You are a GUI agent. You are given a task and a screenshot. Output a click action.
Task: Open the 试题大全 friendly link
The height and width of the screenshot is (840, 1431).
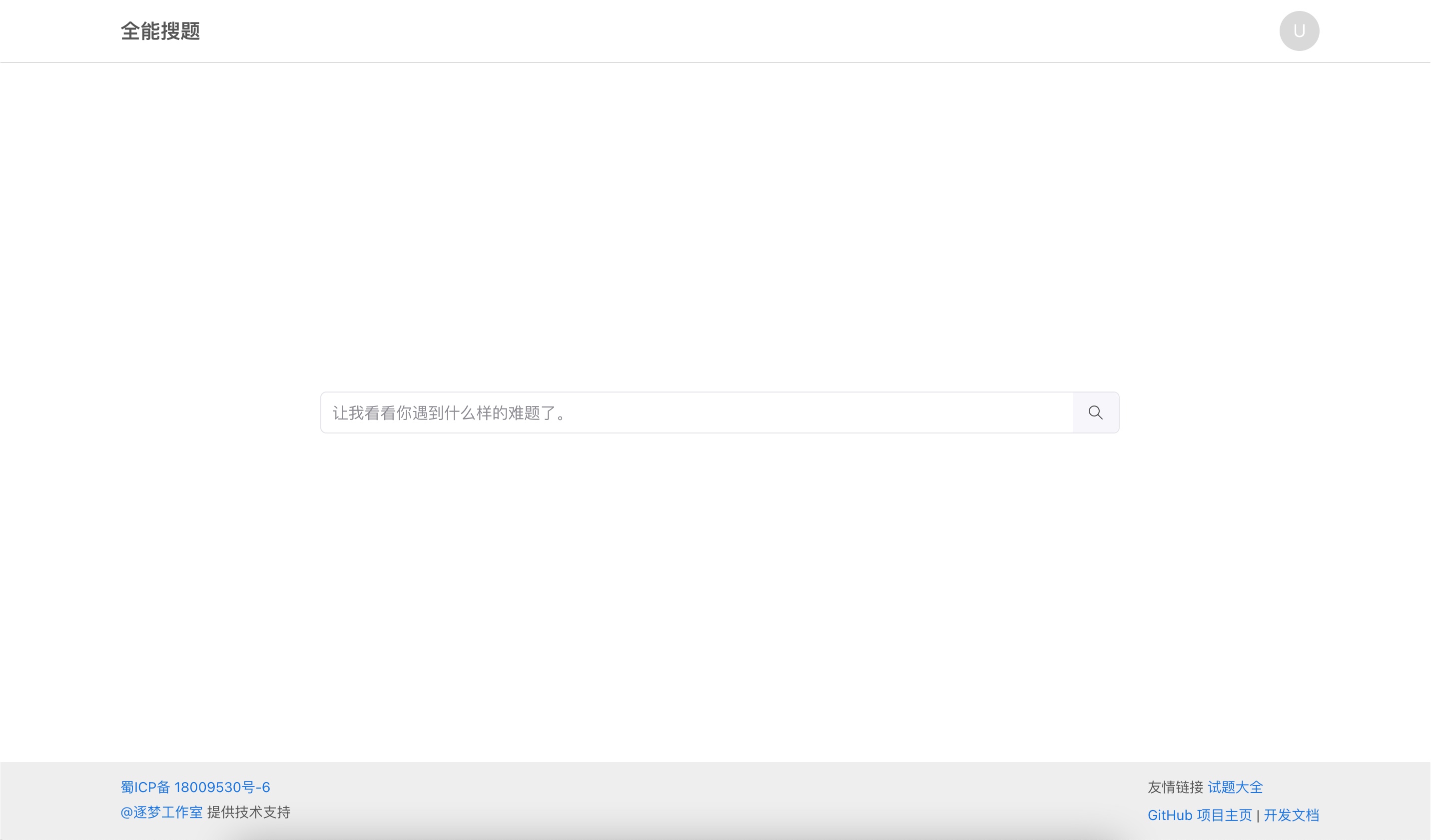pyautogui.click(x=1235, y=787)
